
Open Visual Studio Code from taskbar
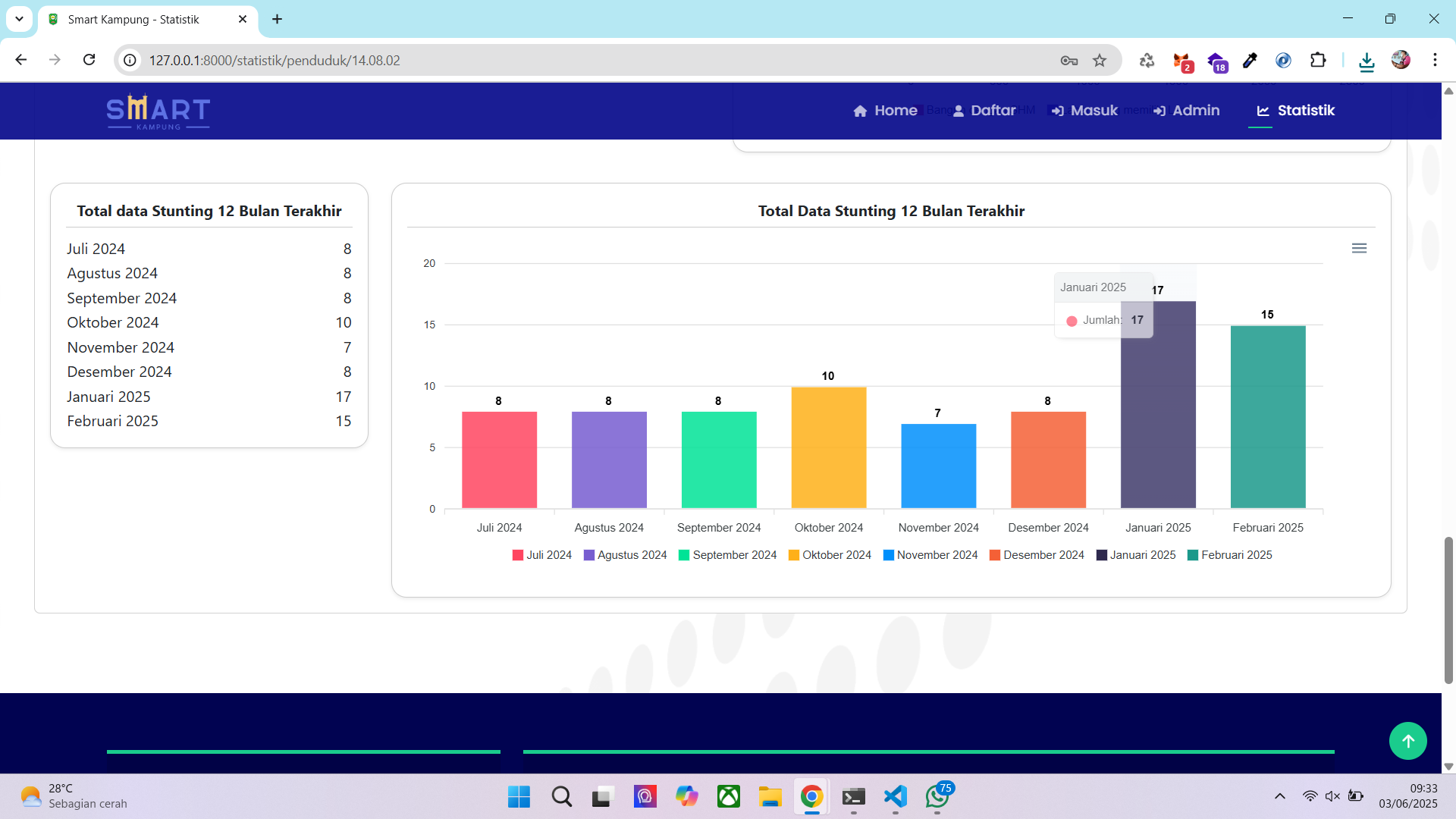[x=895, y=796]
